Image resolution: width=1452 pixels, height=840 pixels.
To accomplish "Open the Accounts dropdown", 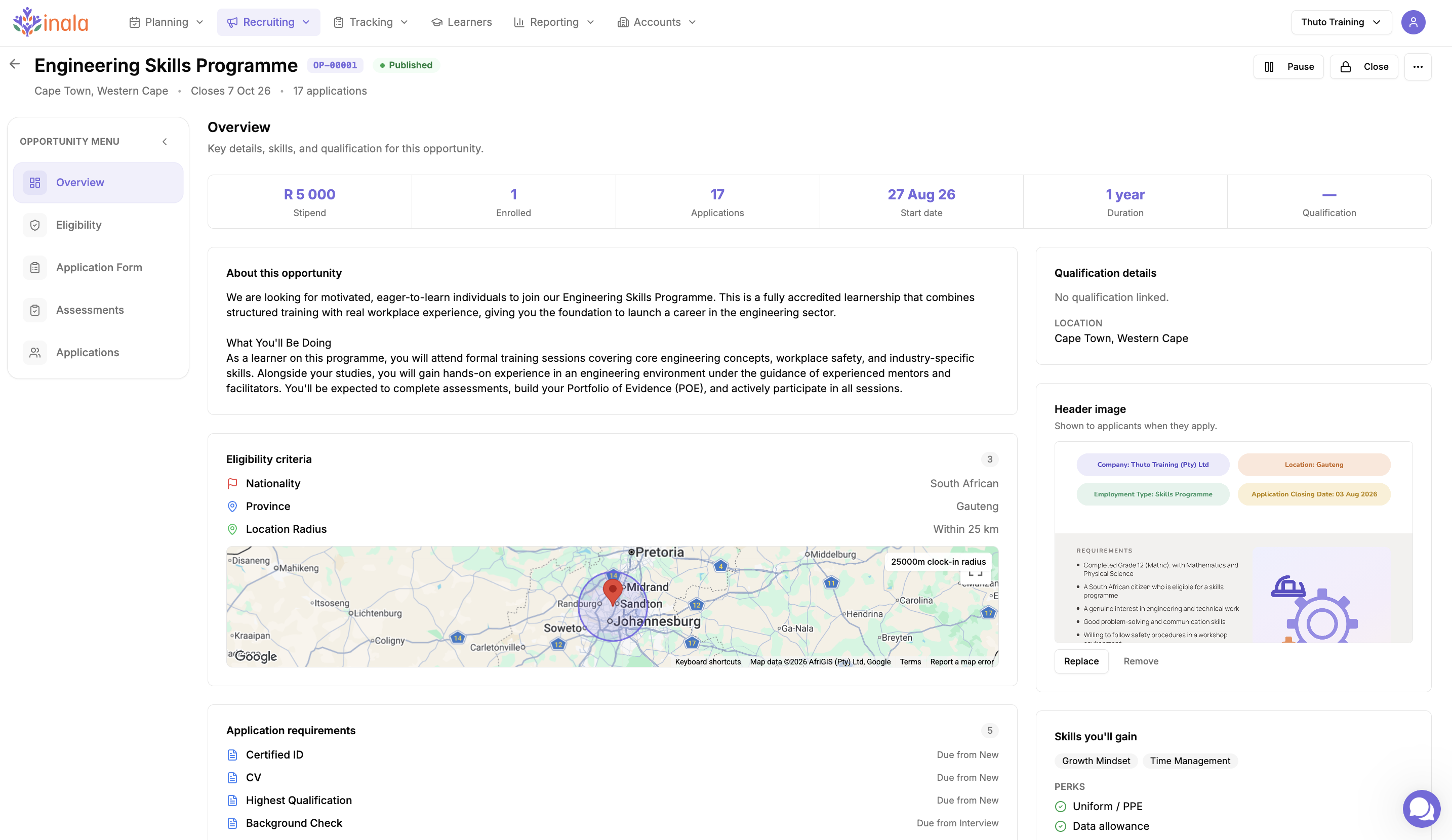I will (657, 22).
